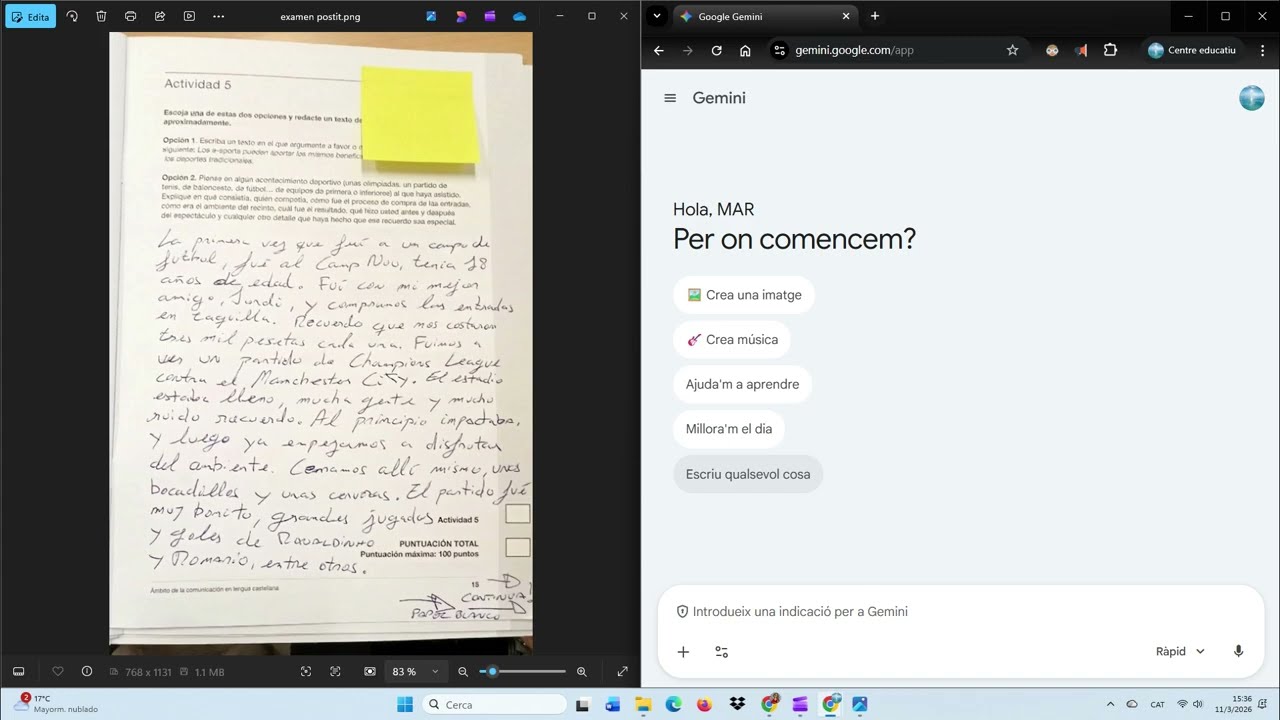Open Gemini hamburger main menu

pos(670,98)
